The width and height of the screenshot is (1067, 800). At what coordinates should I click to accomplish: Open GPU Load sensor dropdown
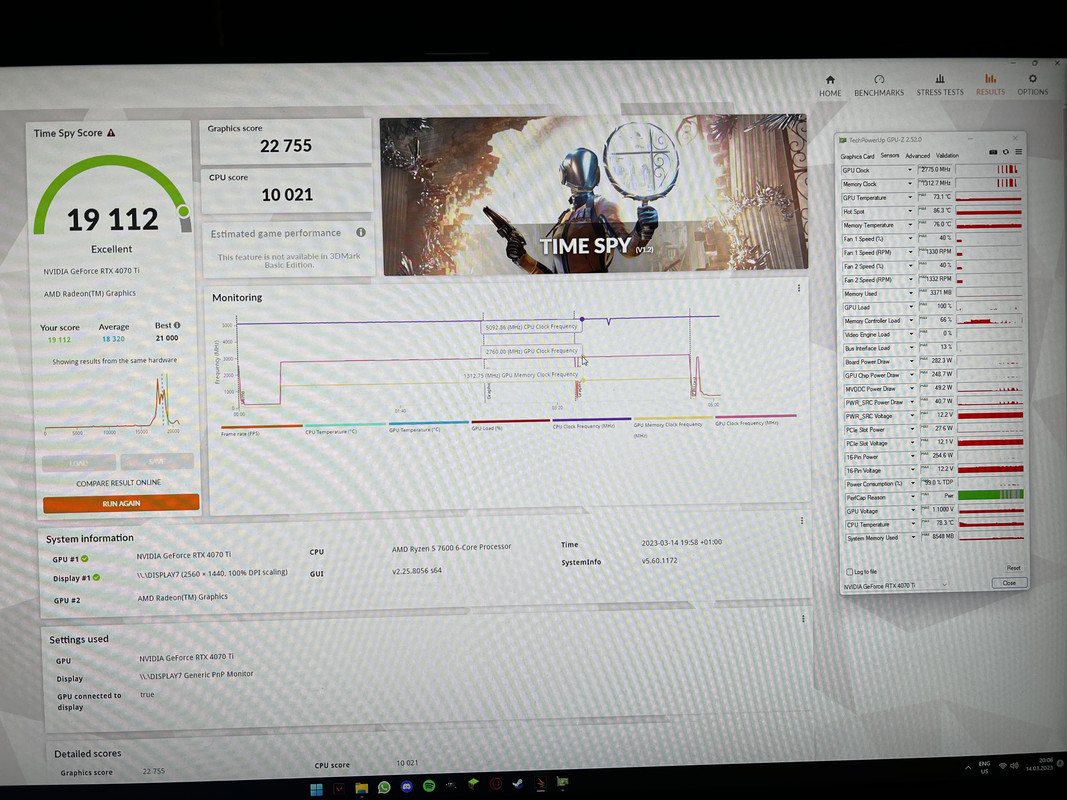click(x=911, y=307)
